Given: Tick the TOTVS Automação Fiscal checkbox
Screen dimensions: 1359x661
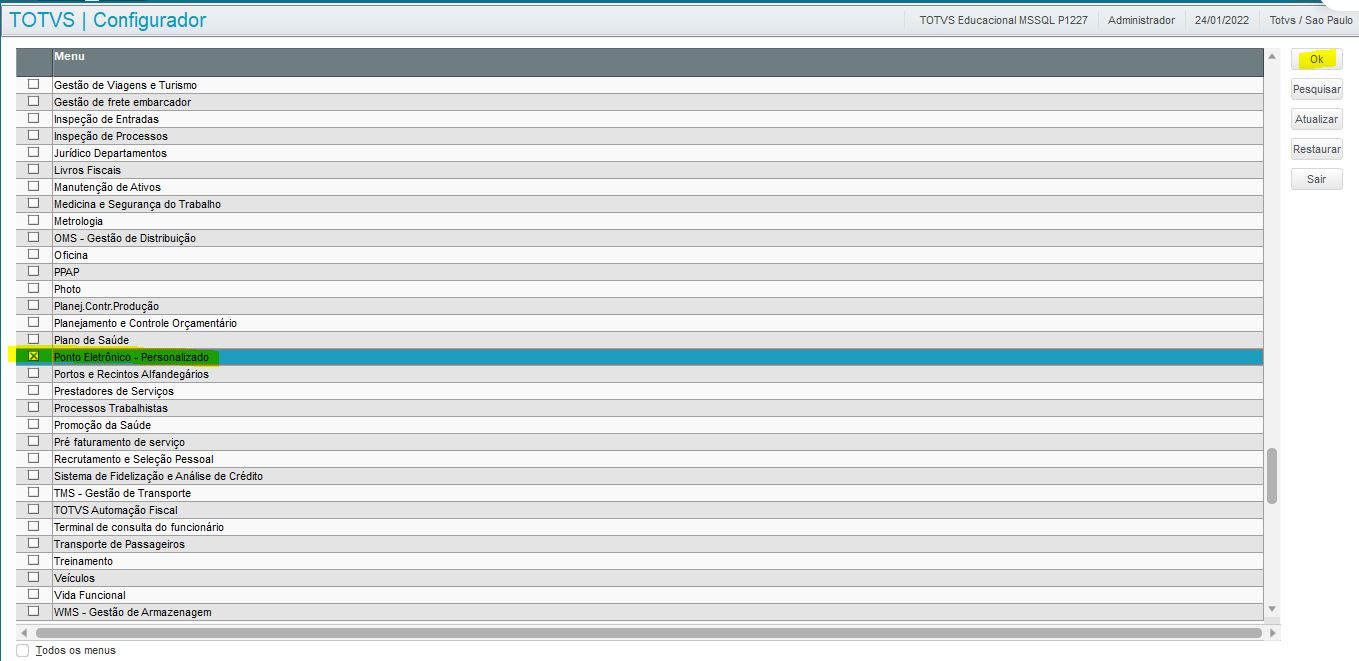Looking at the screenshot, I should pos(33,509).
